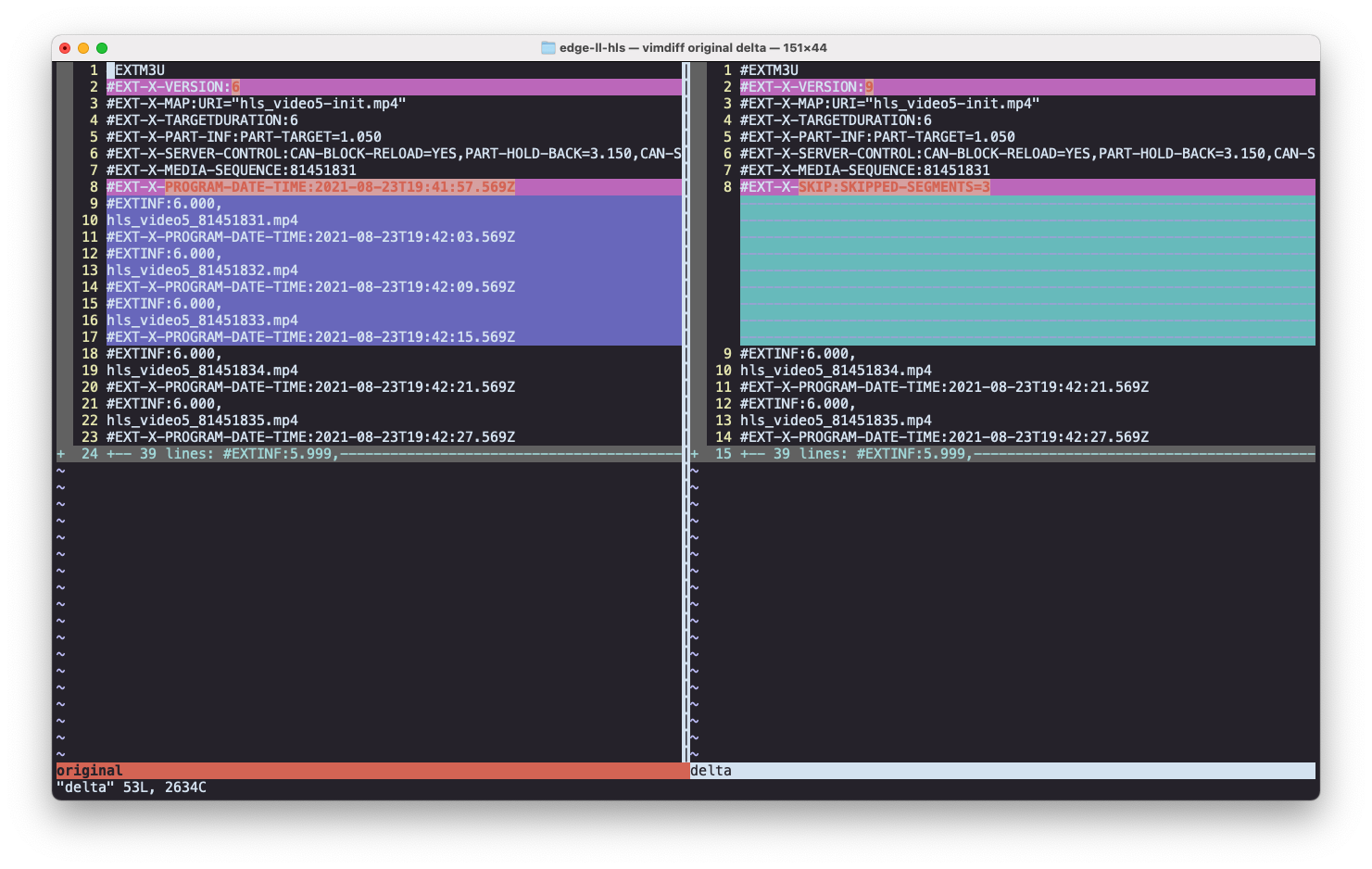Click #EXT-X-MAP:URI line in the delta pane

point(890,104)
